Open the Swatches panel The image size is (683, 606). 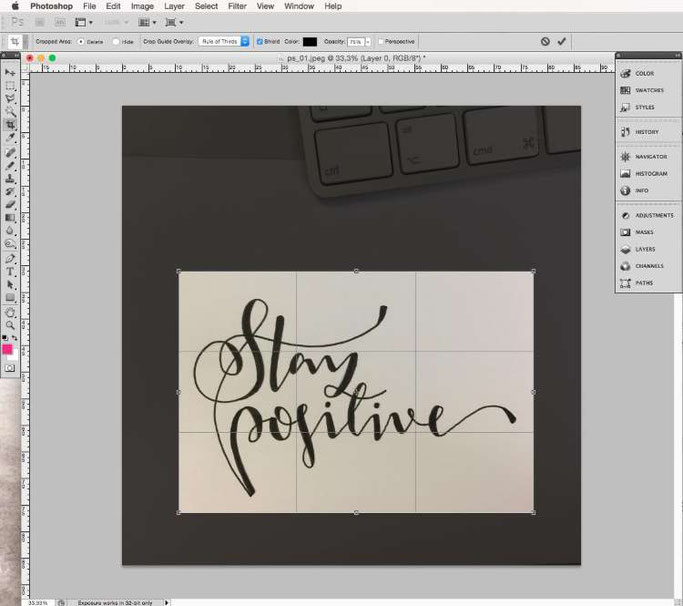coord(642,90)
